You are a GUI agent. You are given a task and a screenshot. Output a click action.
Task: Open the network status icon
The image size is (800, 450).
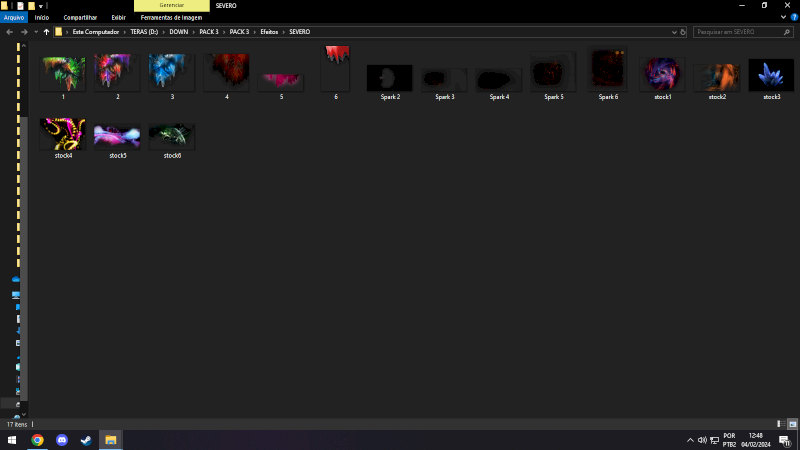click(x=714, y=440)
